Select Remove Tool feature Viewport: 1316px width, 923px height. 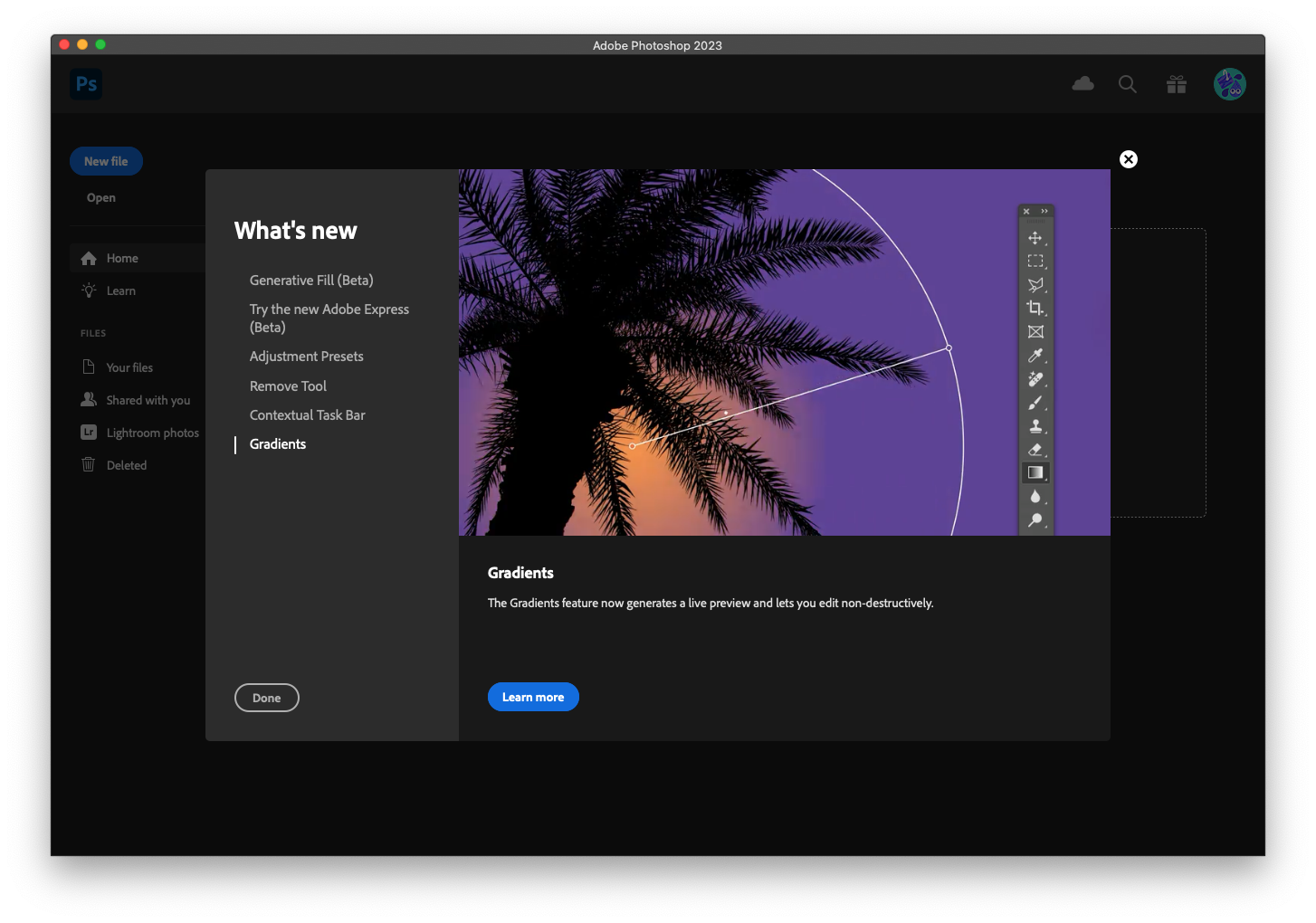[x=288, y=386]
